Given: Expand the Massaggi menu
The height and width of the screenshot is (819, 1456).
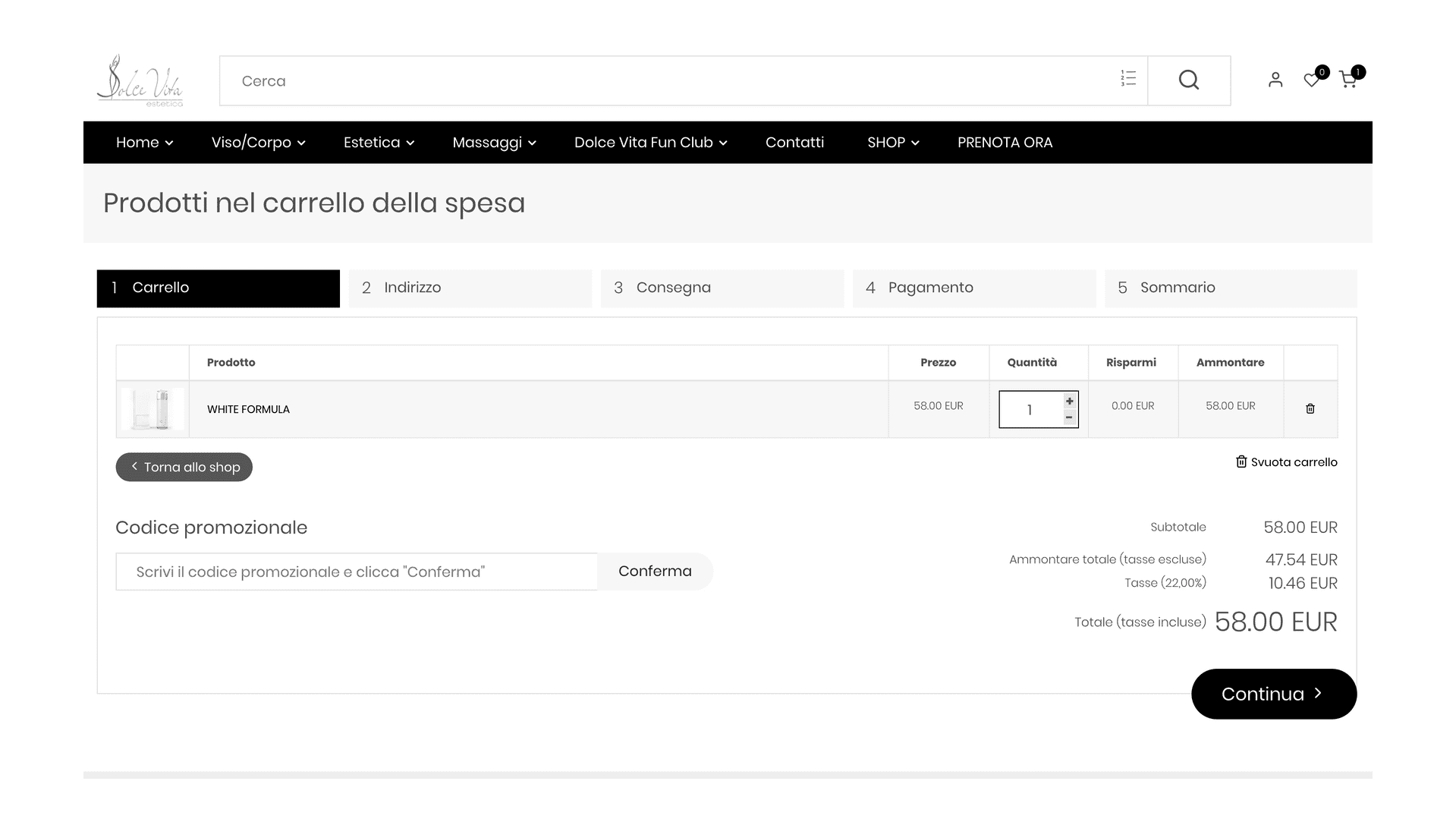Looking at the screenshot, I should pyautogui.click(x=494, y=143).
